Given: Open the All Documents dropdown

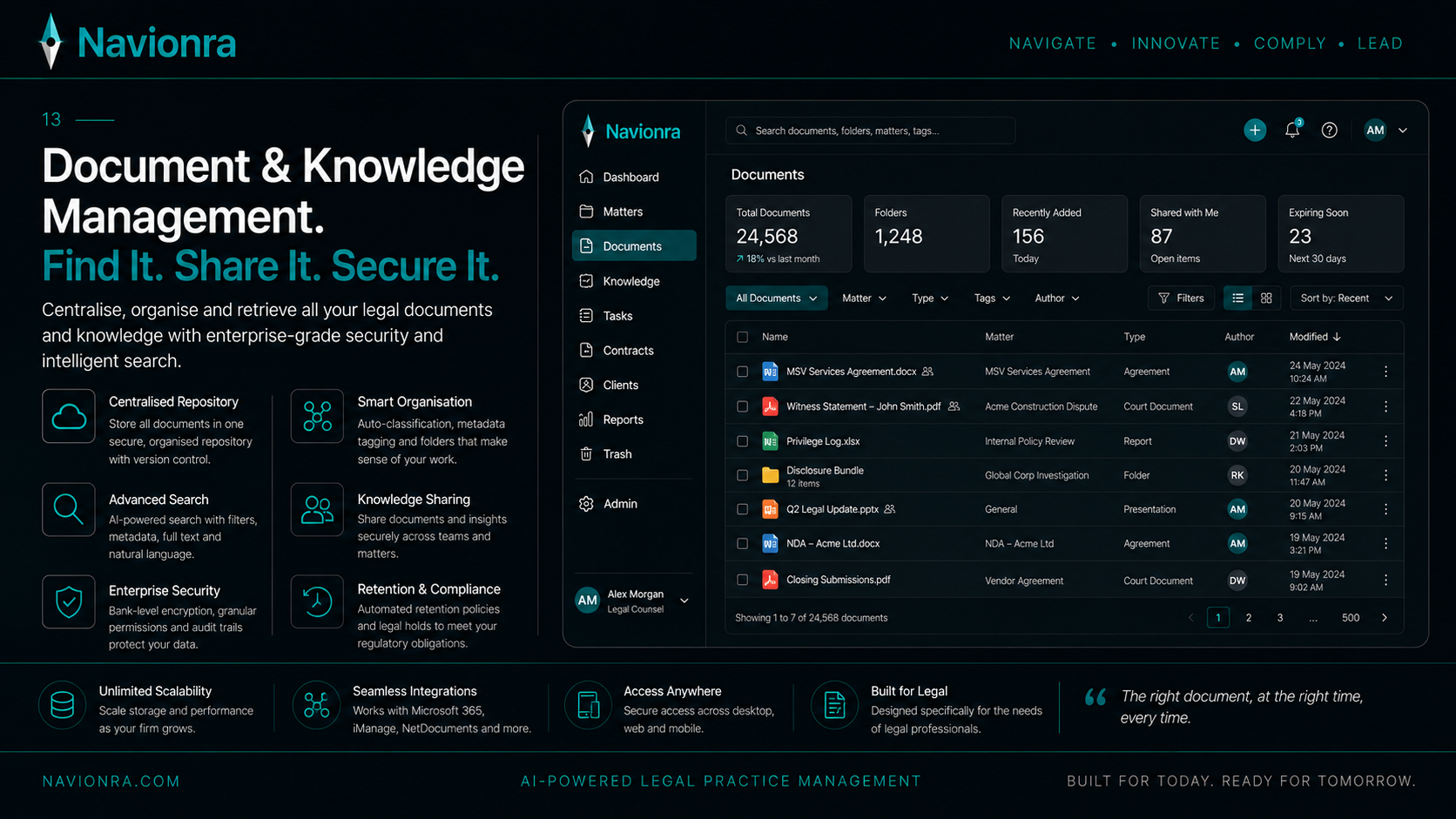Looking at the screenshot, I should pyautogui.click(x=777, y=298).
